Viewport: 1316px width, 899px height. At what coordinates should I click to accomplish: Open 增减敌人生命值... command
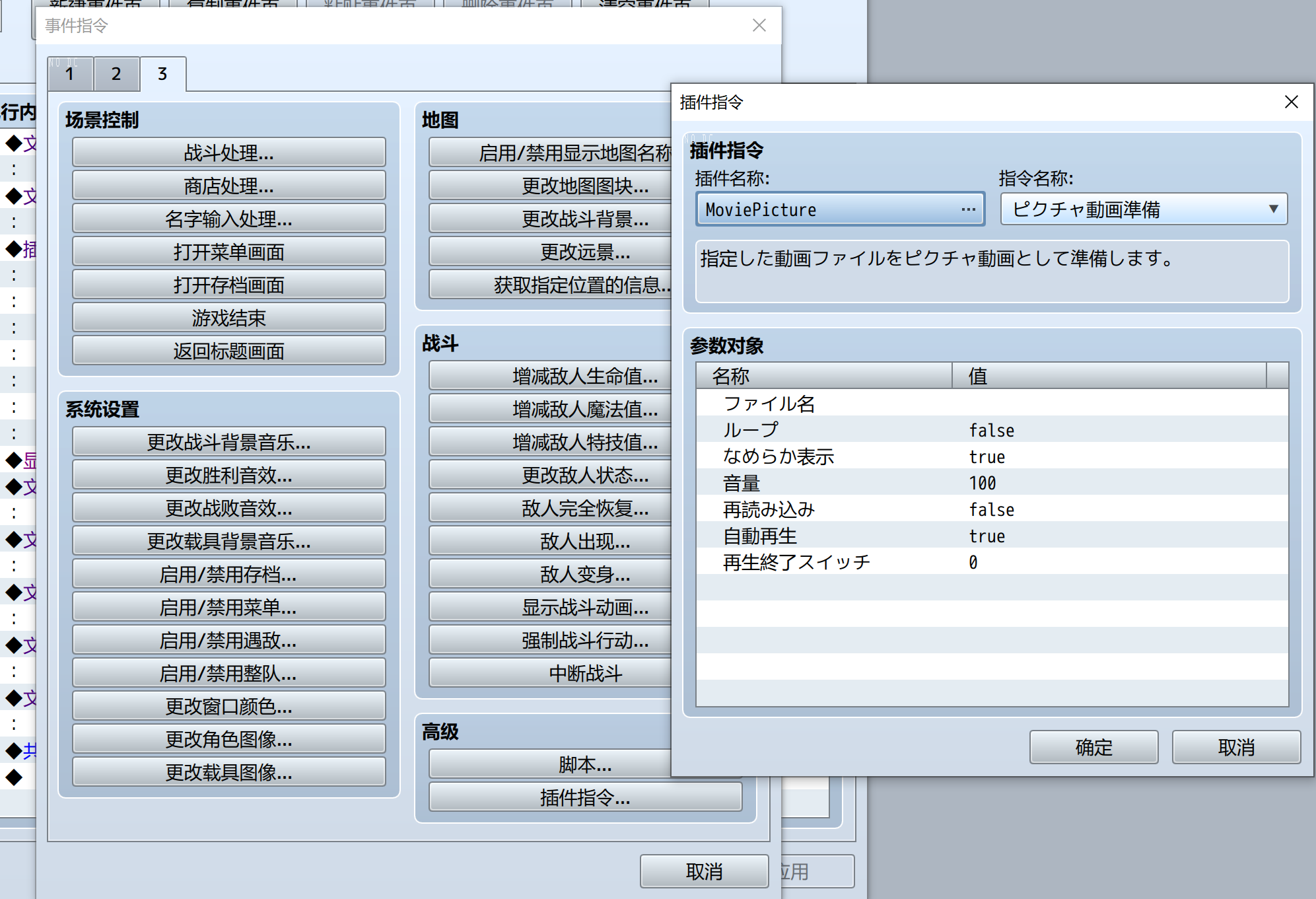550,376
